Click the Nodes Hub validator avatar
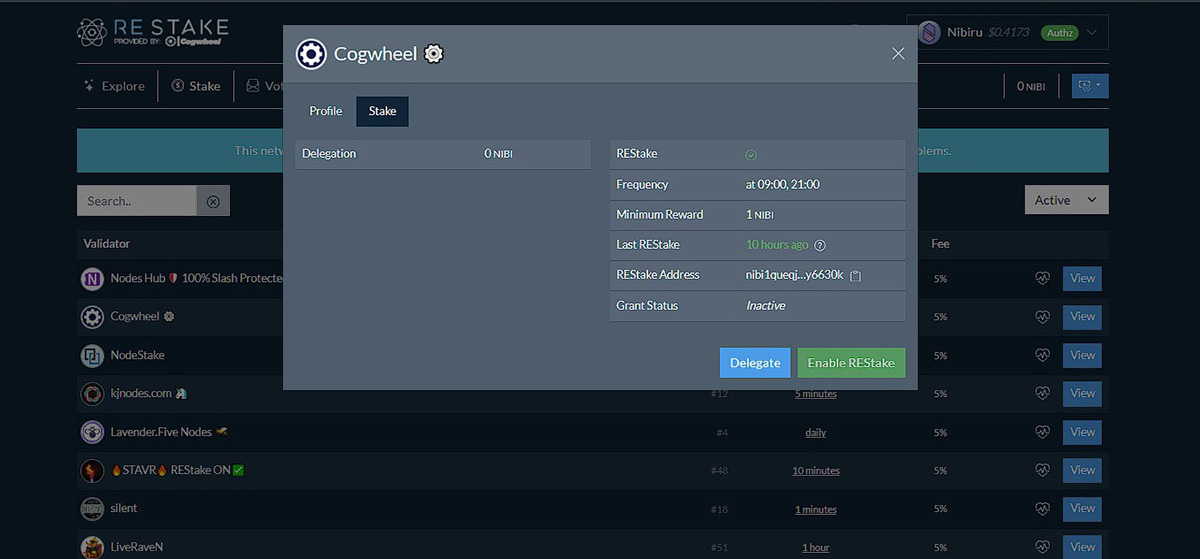This screenshot has height=559, width=1200. (x=92, y=279)
